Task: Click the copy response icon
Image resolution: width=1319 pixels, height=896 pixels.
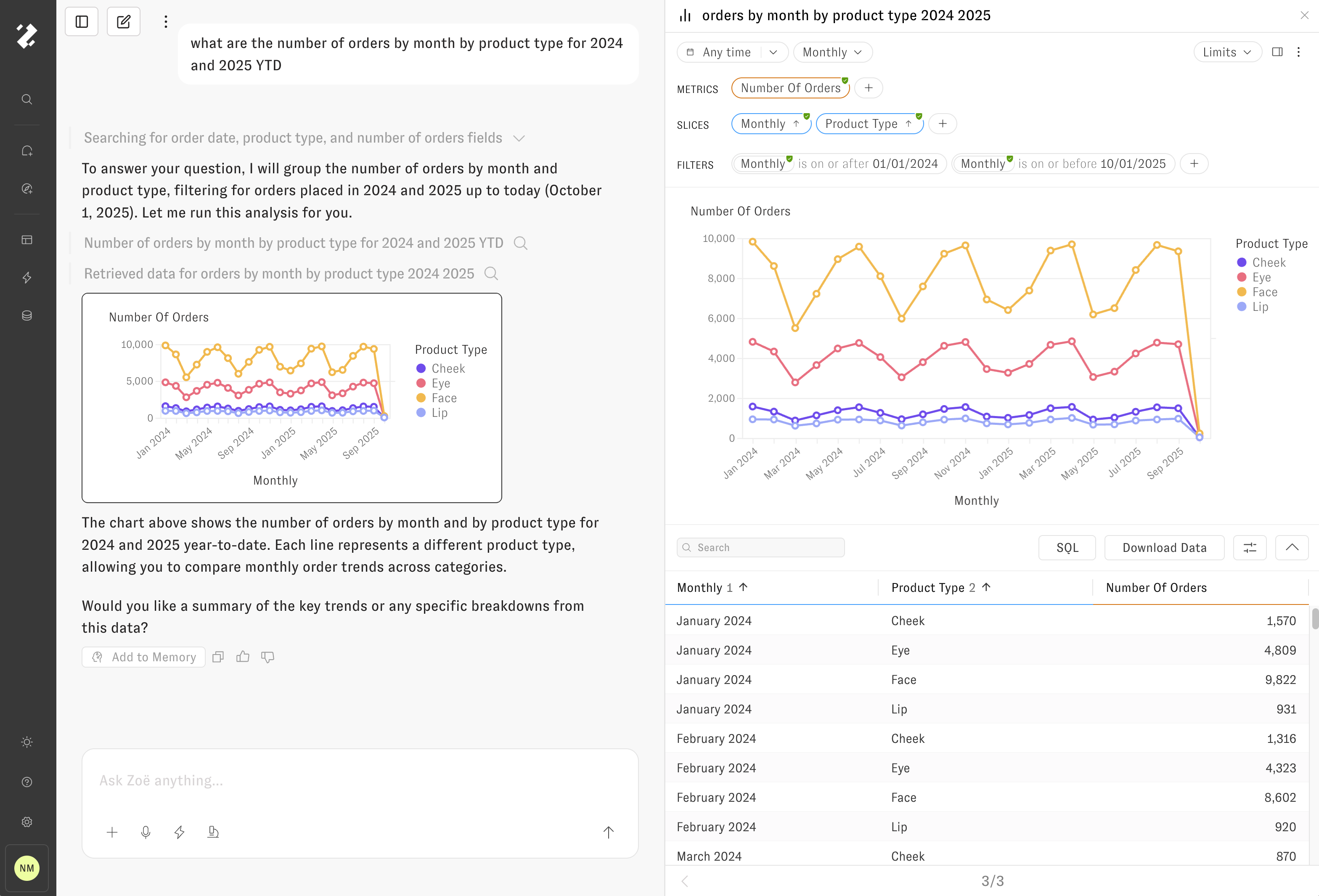Action: tap(218, 657)
